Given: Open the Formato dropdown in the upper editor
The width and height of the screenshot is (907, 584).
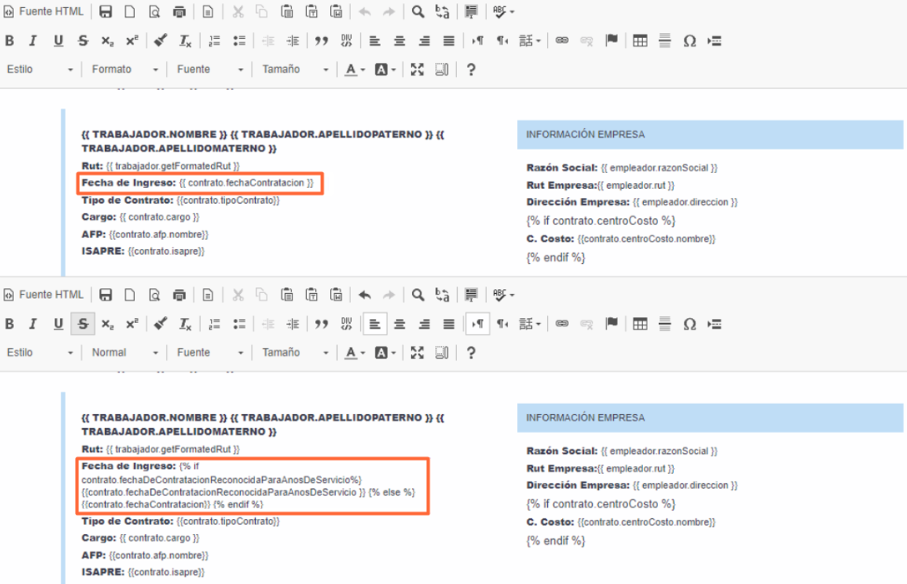Looking at the screenshot, I should (124, 69).
